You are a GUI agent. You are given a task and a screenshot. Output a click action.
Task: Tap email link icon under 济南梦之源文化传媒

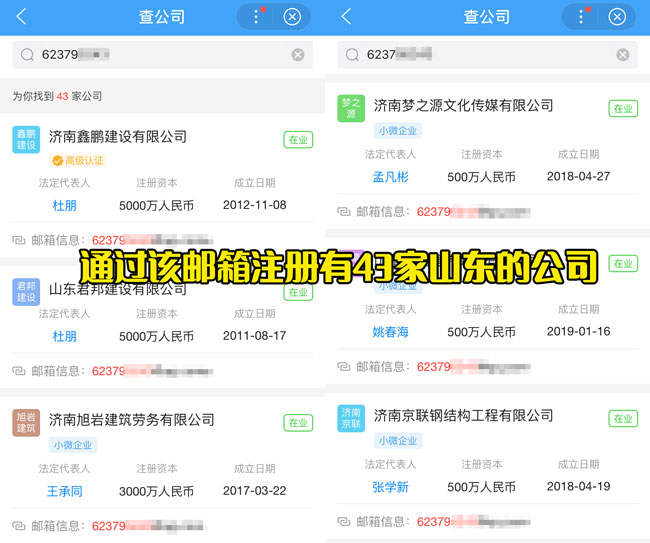click(x=344, y=212)
